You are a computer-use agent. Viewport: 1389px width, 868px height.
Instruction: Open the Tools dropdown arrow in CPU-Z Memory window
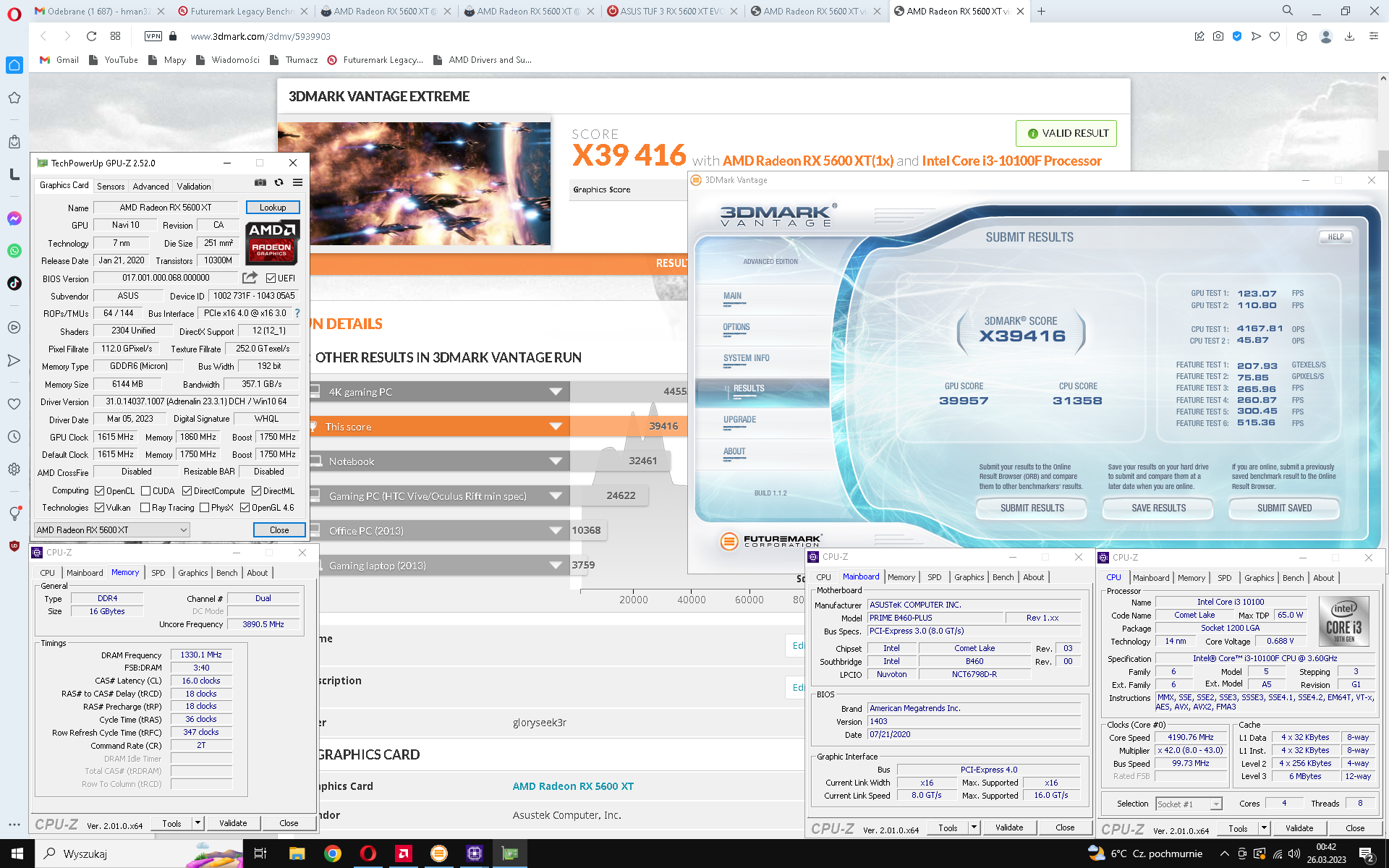(x=197, y=823)
